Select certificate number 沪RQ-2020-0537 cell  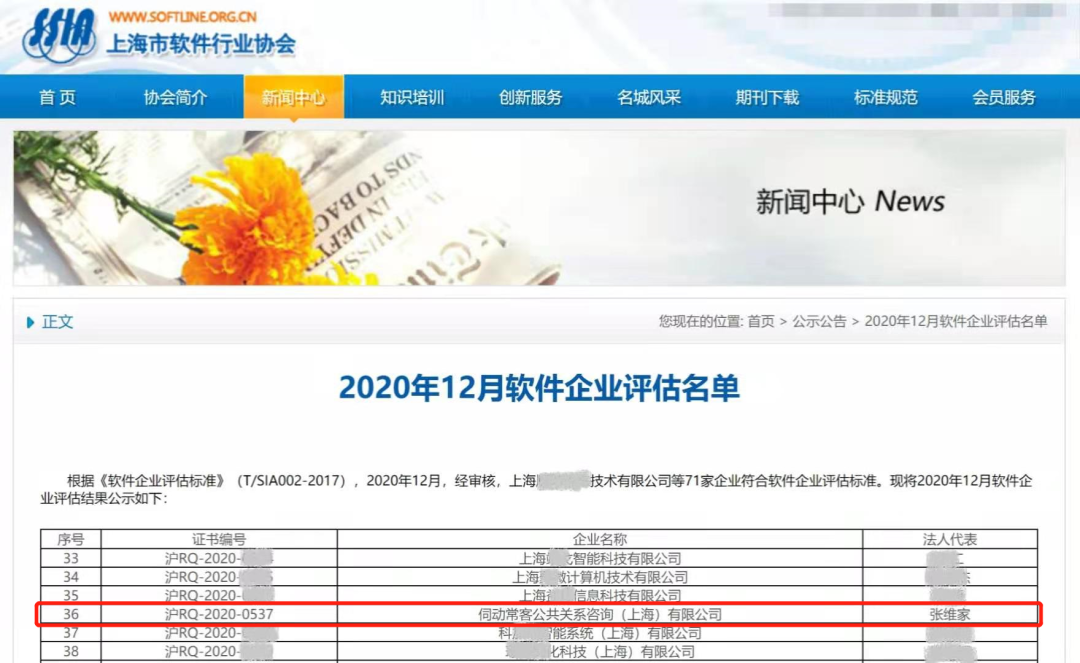coord(219,614)
